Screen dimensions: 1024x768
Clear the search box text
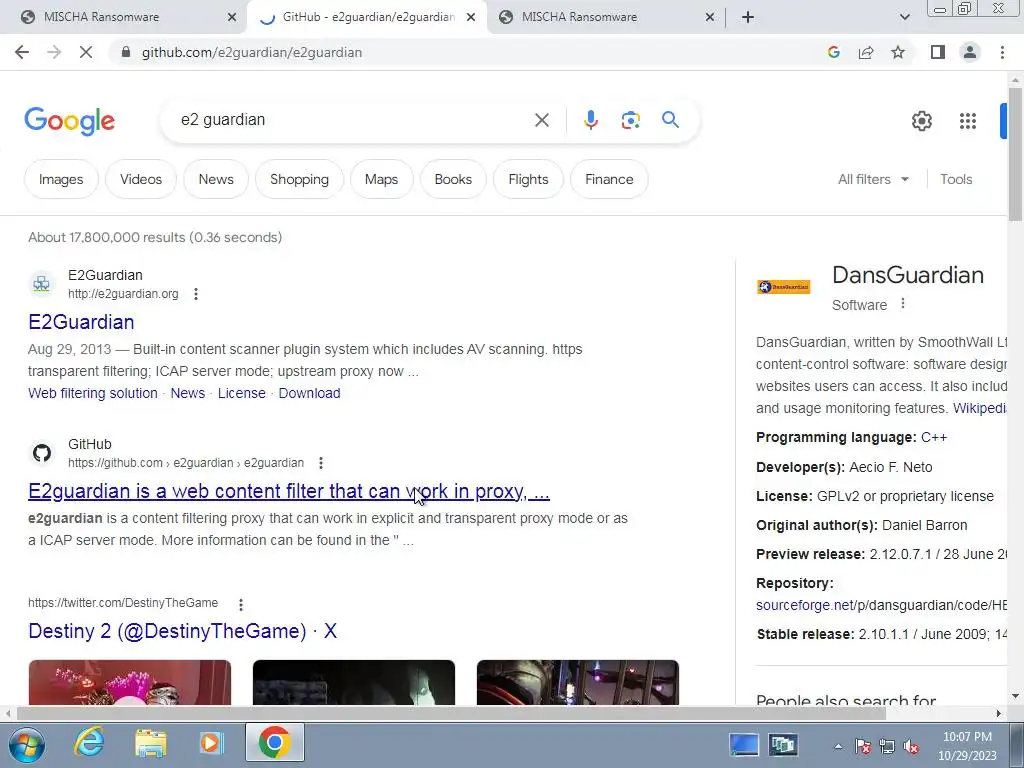click(541, 120)
